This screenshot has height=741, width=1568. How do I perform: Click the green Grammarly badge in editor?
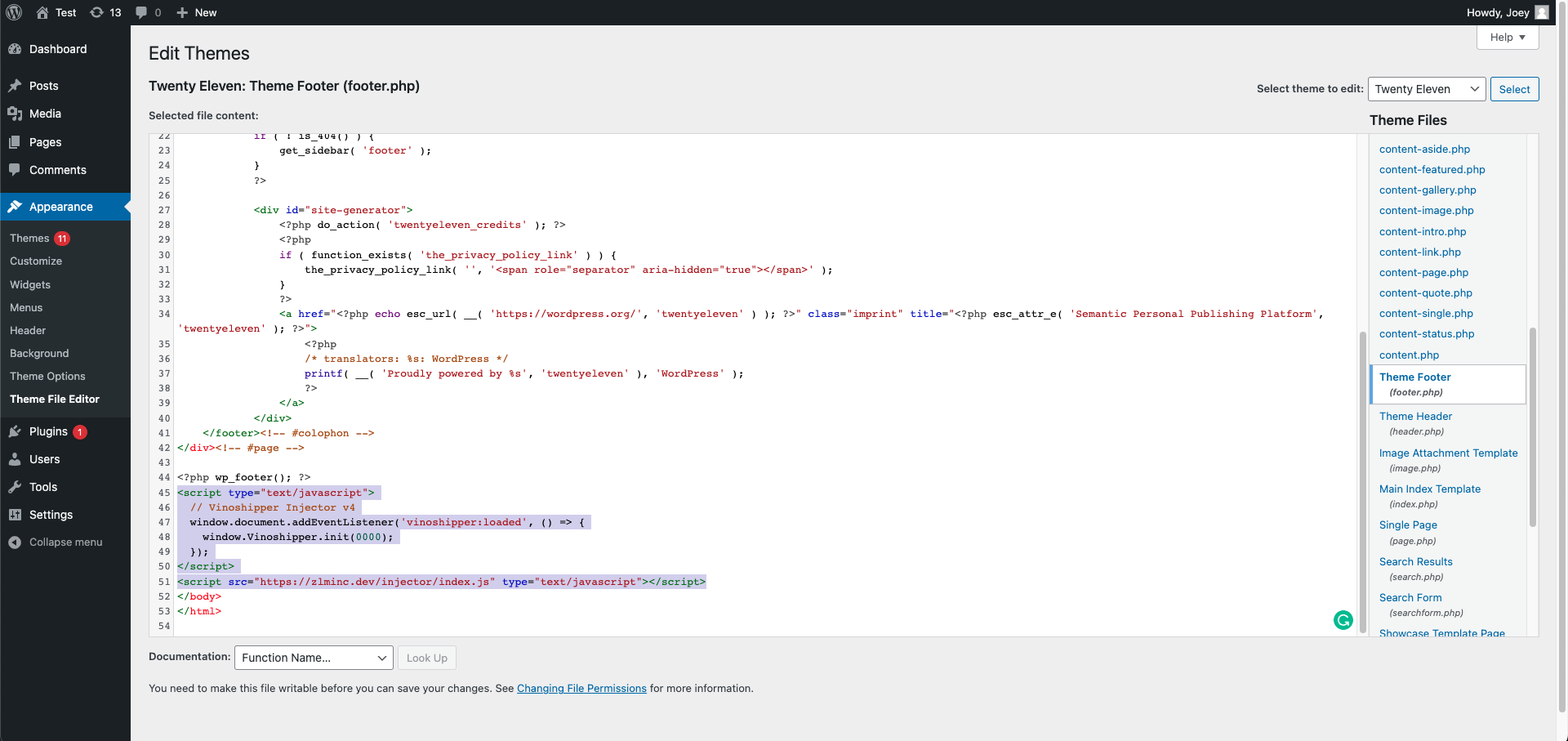pyautogui.click(x=1343, y=620)
